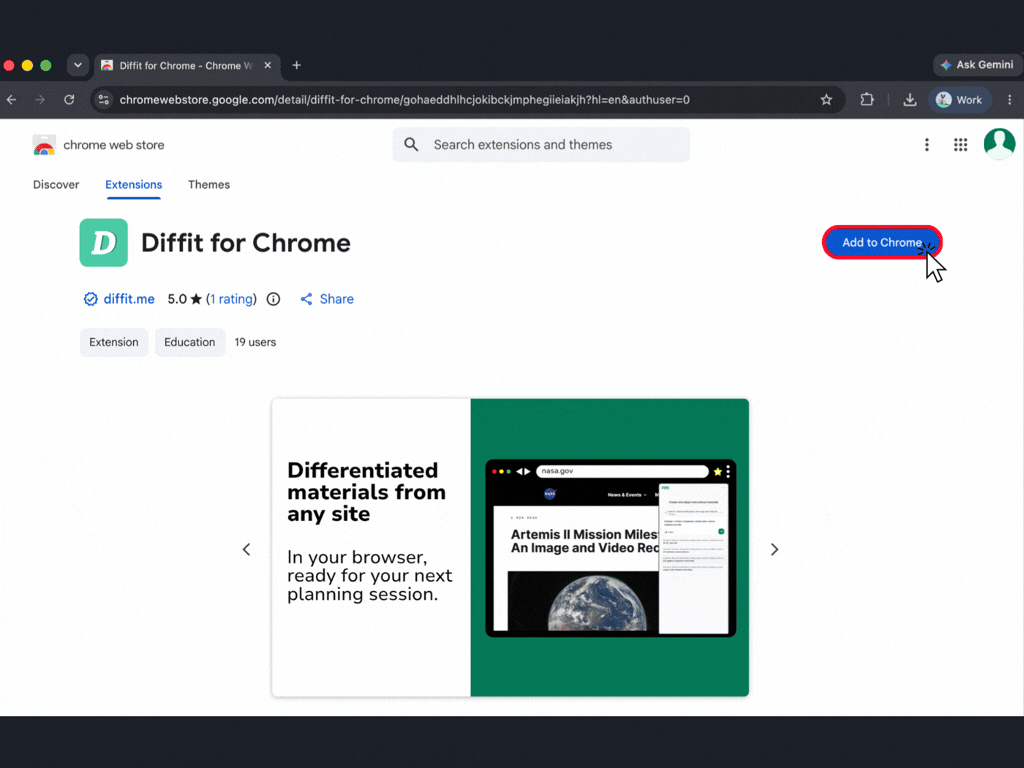Switch to the Themes tab

[x=209, y=185]
